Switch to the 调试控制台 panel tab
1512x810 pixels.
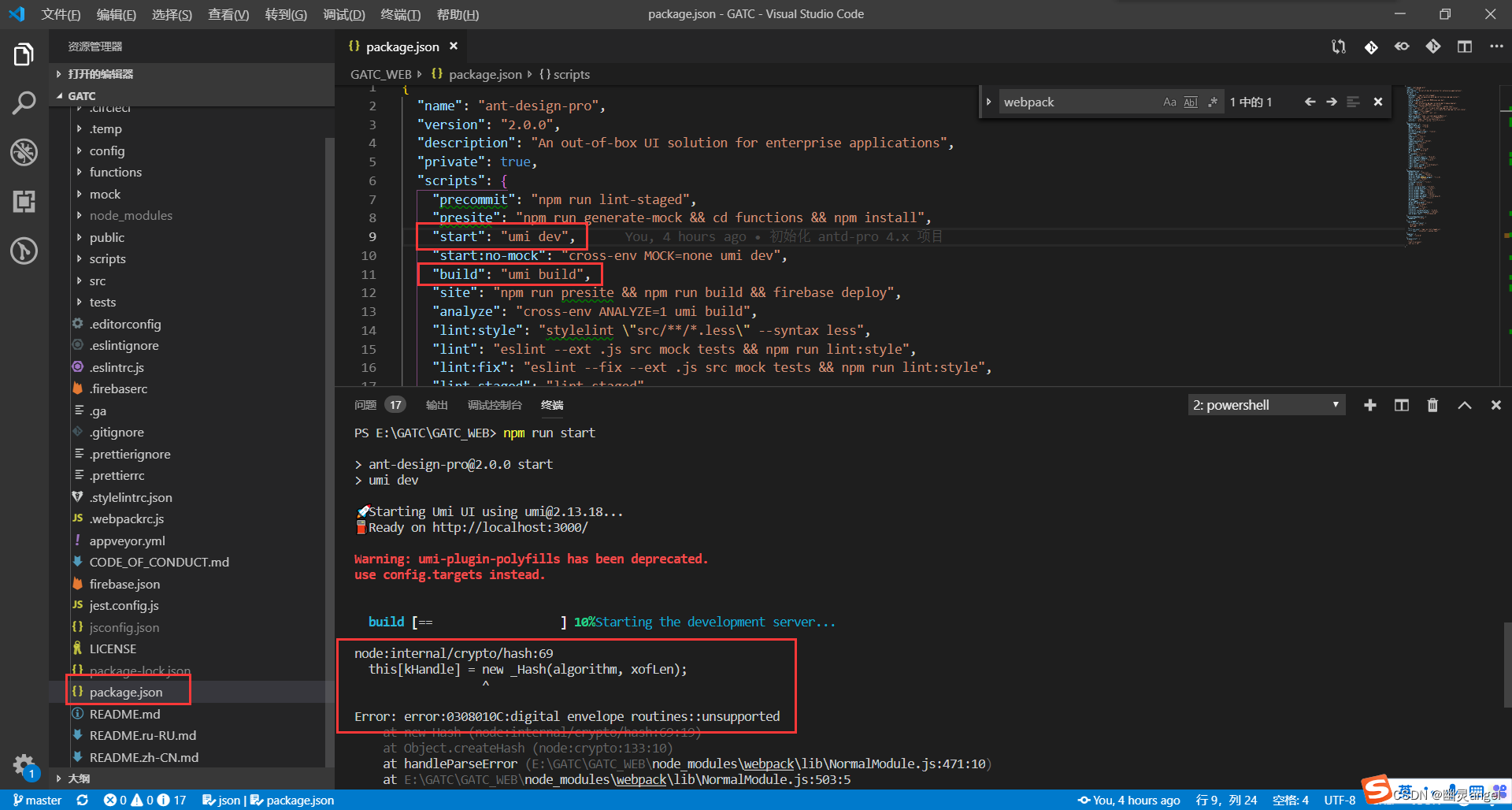pos(495,405)
